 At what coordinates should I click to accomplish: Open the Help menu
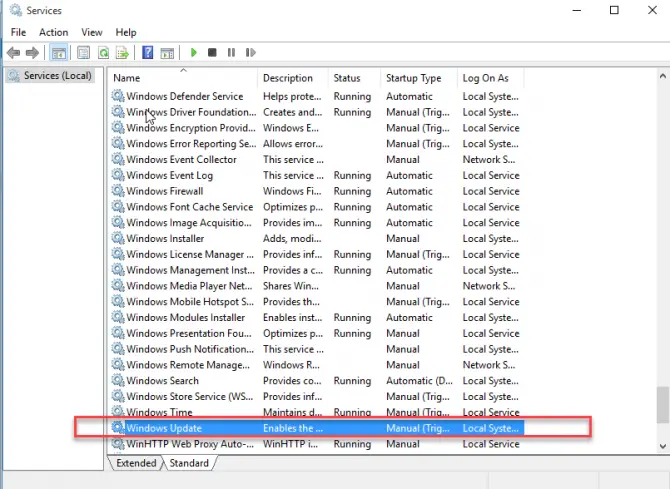pyautogui.click(x=126, y=32)
